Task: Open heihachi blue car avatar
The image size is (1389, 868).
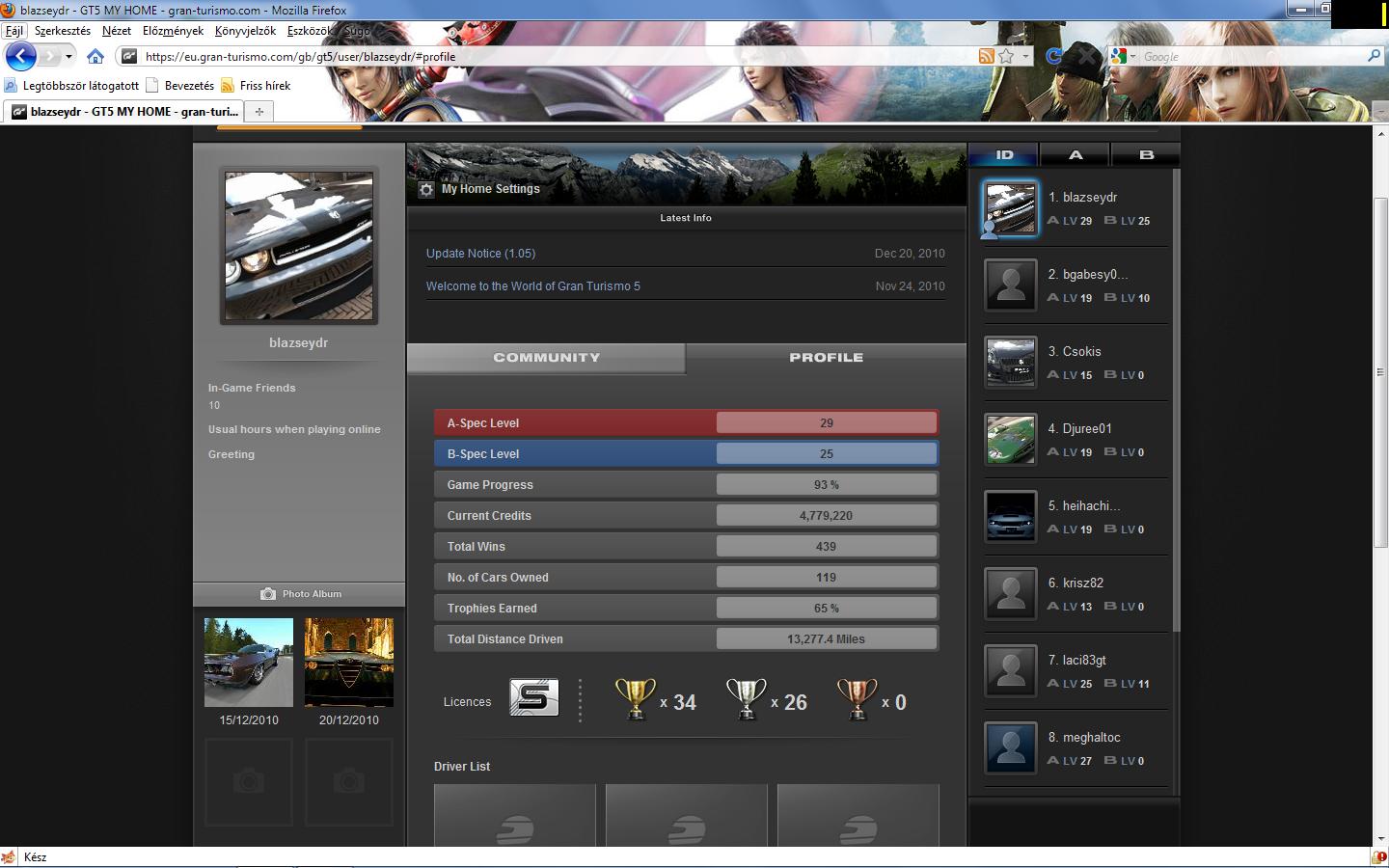Action: (1010, 517)
